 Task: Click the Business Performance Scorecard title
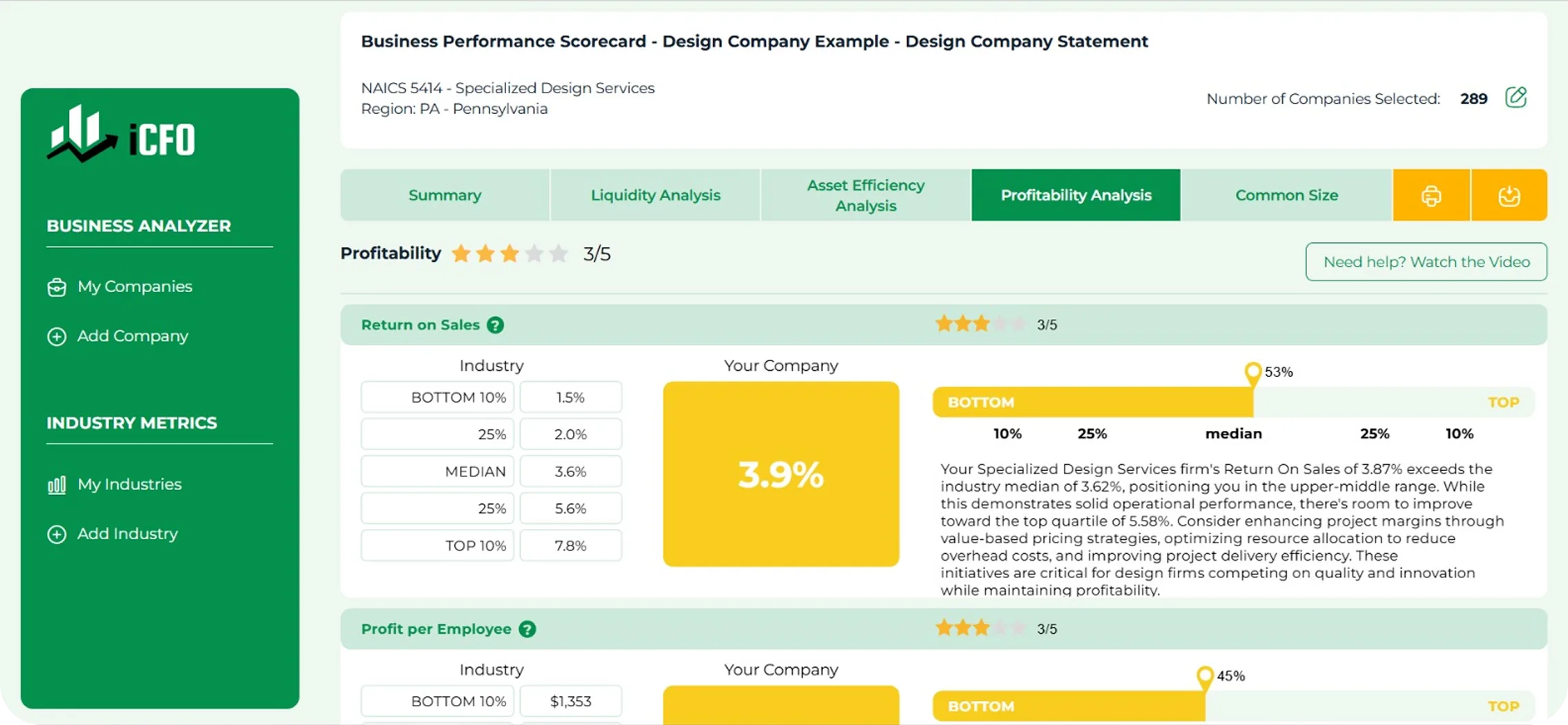point(755,41)
